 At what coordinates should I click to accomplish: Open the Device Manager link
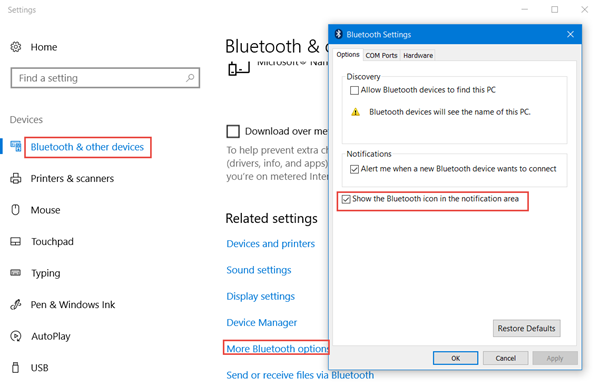click(262, 323)
